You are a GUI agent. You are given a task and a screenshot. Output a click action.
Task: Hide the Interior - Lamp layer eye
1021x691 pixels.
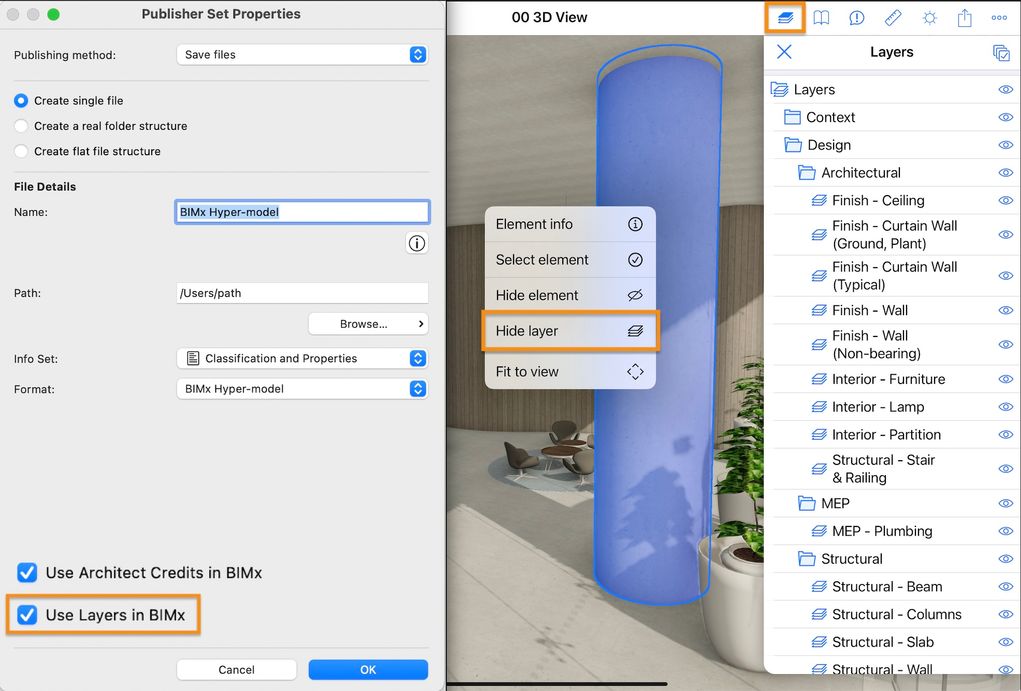point(1005,407)
